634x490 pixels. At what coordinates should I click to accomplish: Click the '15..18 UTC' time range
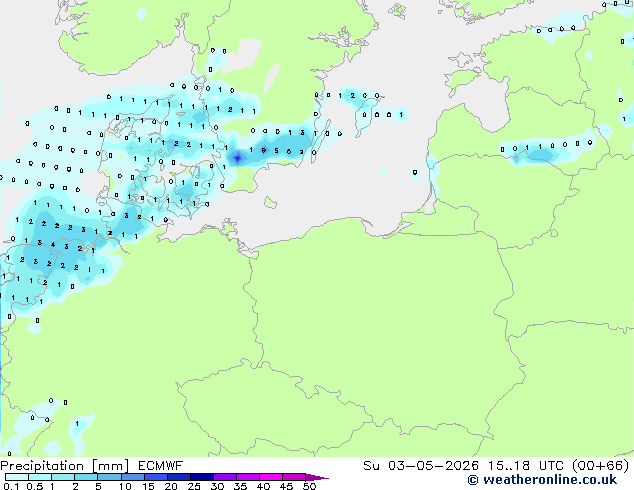coord(525,466)
